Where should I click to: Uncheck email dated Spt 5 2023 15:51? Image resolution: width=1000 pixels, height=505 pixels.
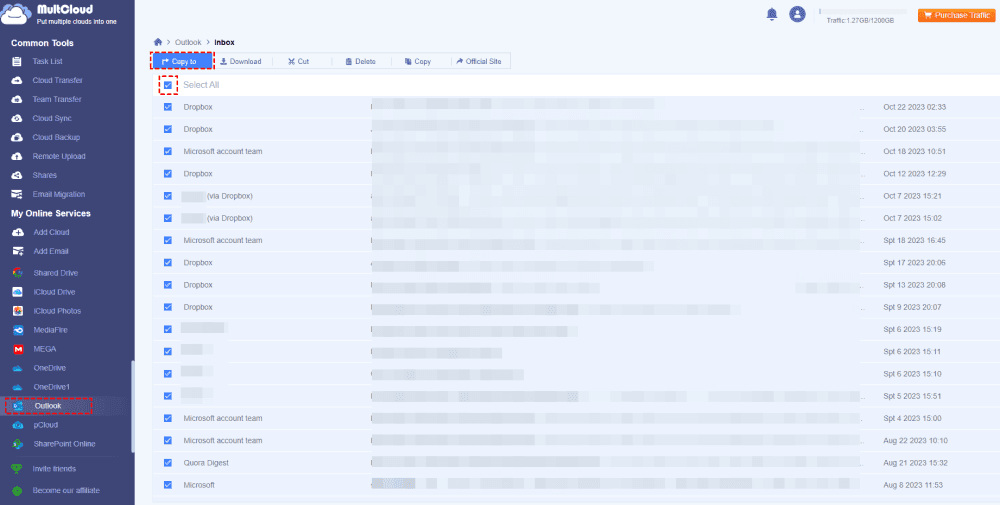(168, 396)
